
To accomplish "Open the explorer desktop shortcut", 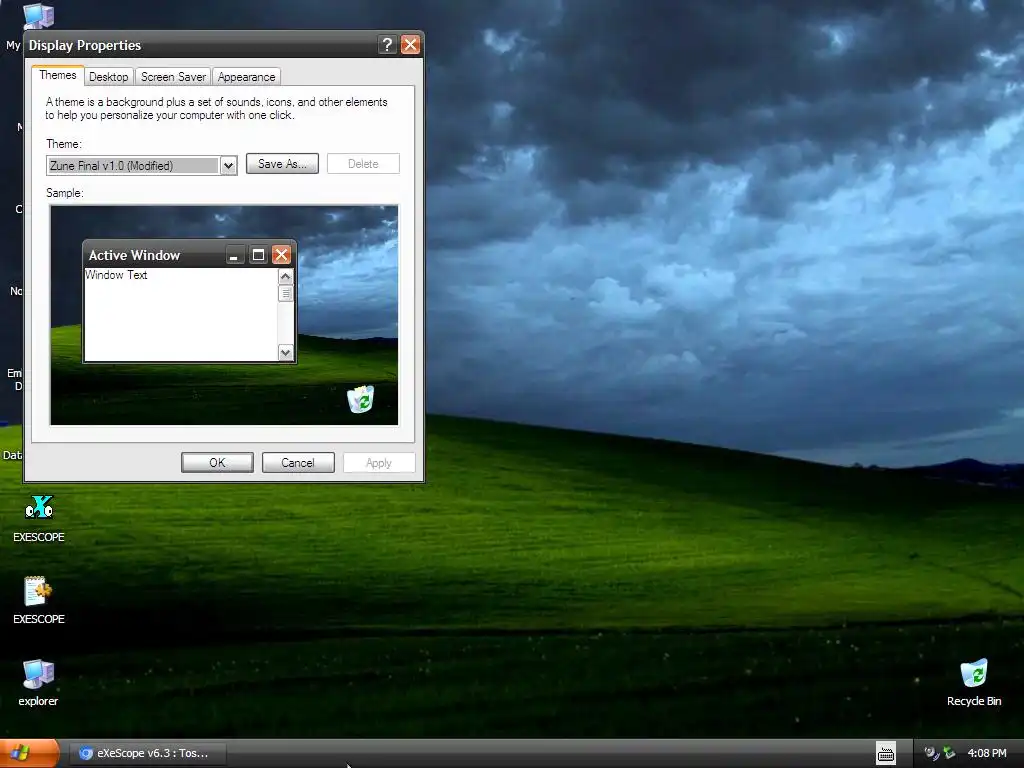I will coord(38,675).
